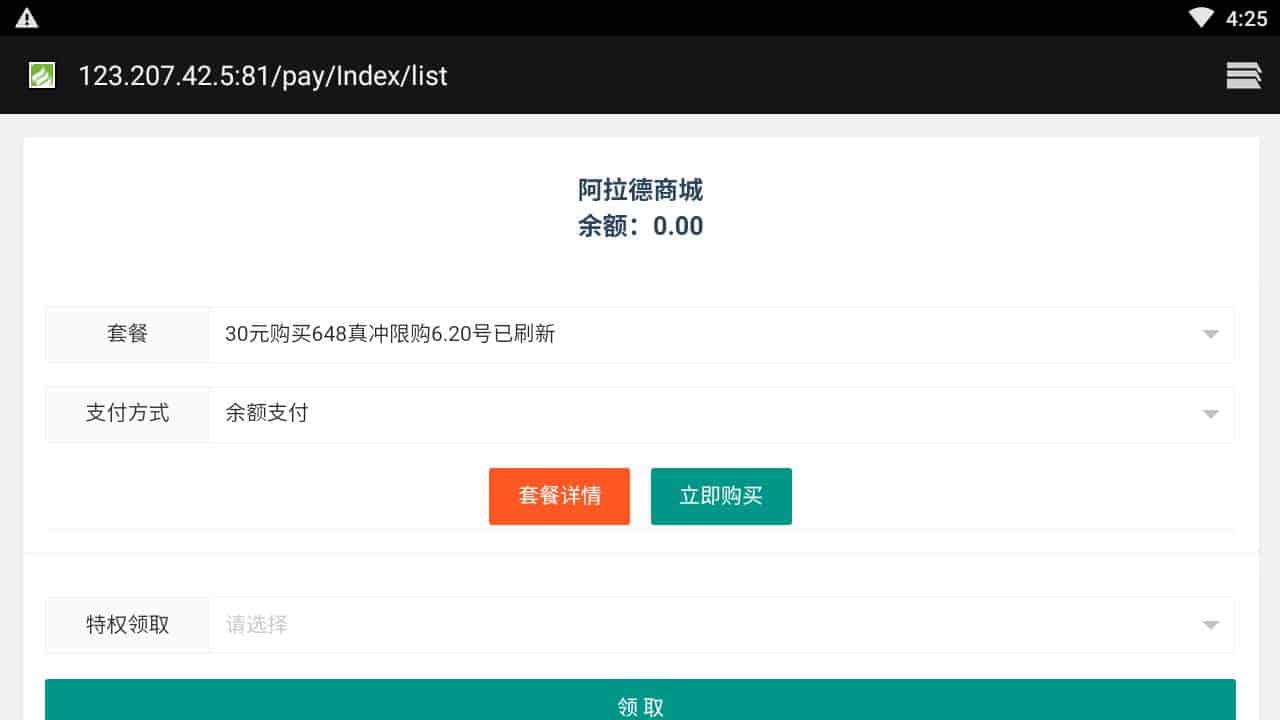1280x720 pixels.
Task: Open the hamburger menu at top right
Action: pyautogui.click(x=1243, y=75)
